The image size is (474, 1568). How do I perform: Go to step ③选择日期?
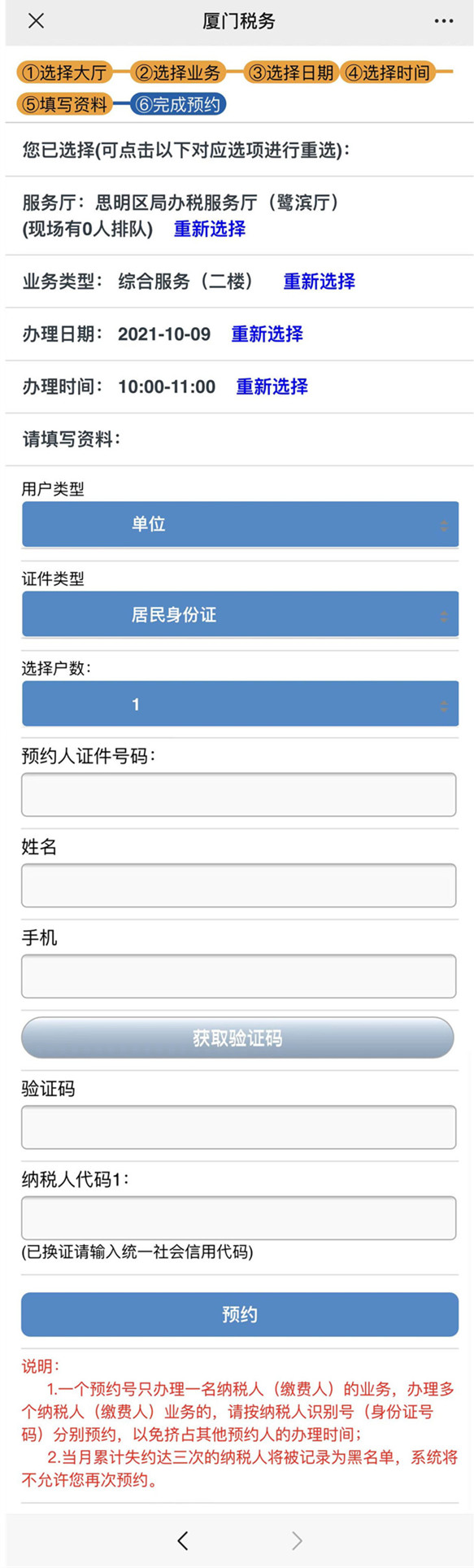click(291, 73)
